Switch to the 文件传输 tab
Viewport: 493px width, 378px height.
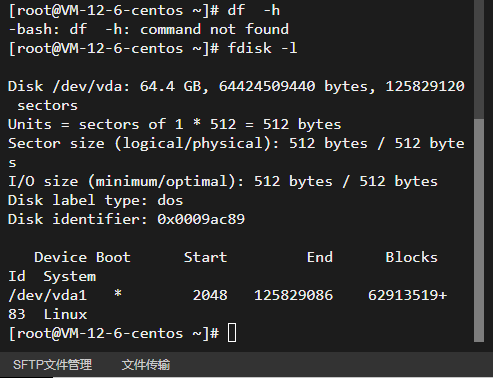(x=146, y=364)
